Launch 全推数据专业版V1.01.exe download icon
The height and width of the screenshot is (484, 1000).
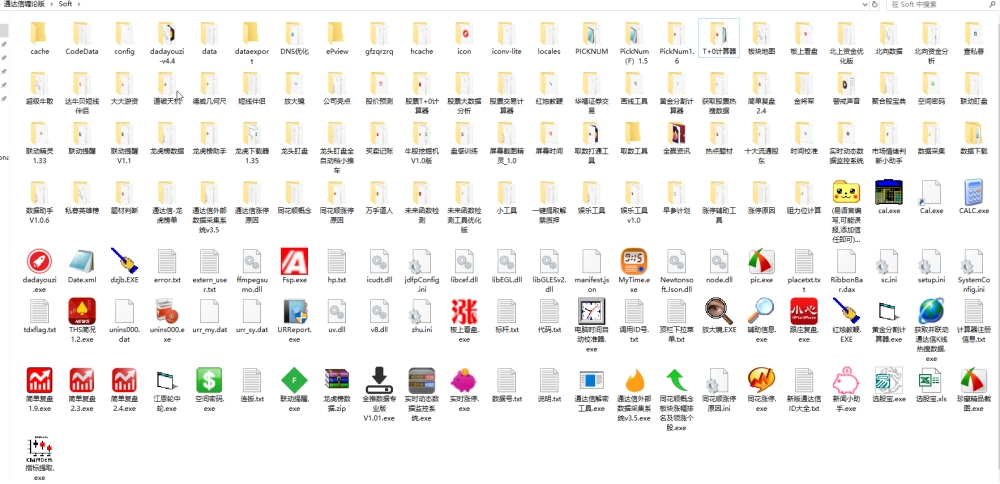(x=379, y=380)
